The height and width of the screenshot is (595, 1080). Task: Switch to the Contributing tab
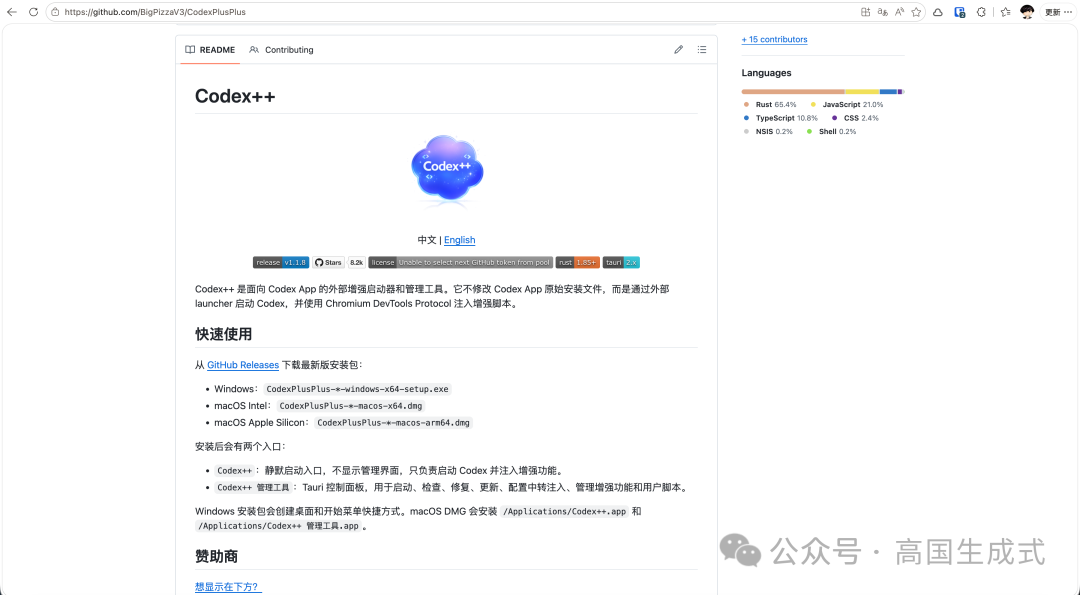coord(282,50)
